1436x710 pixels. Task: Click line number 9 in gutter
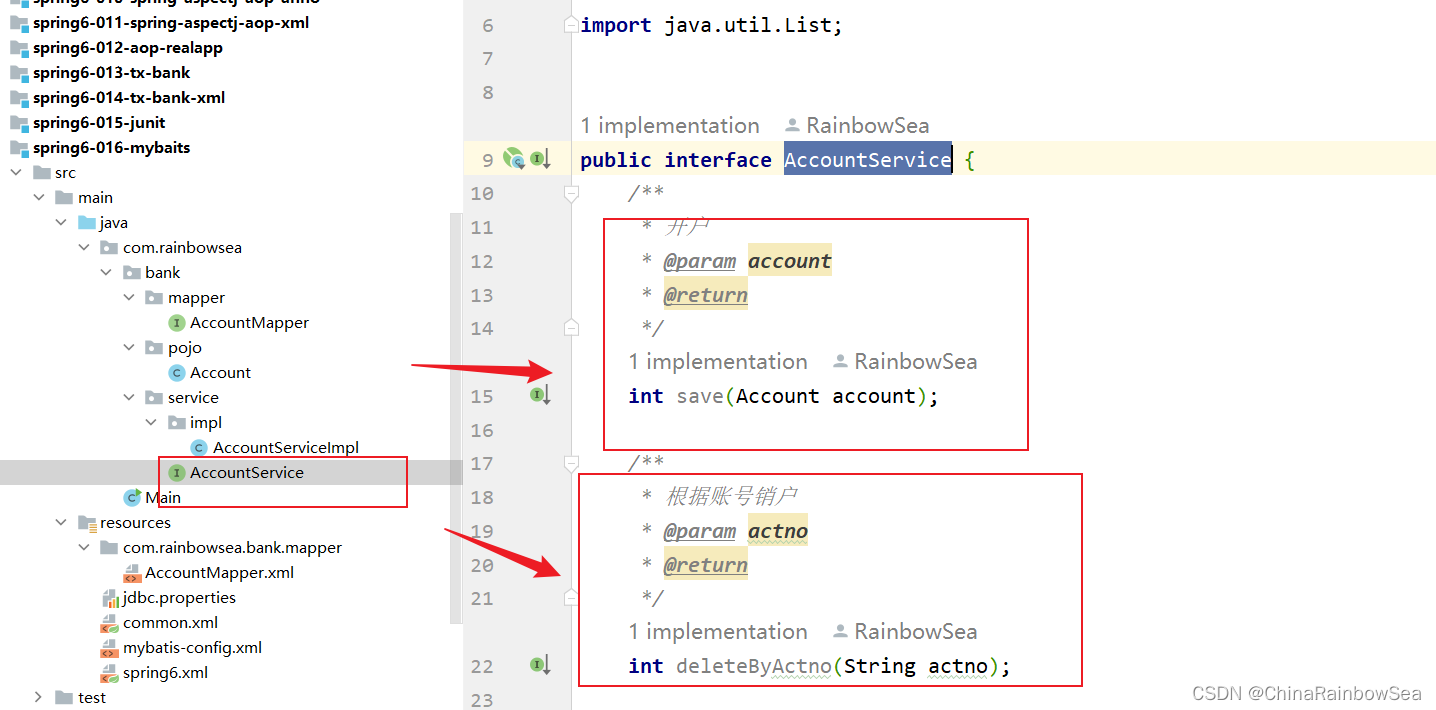(x=488, y=160)
